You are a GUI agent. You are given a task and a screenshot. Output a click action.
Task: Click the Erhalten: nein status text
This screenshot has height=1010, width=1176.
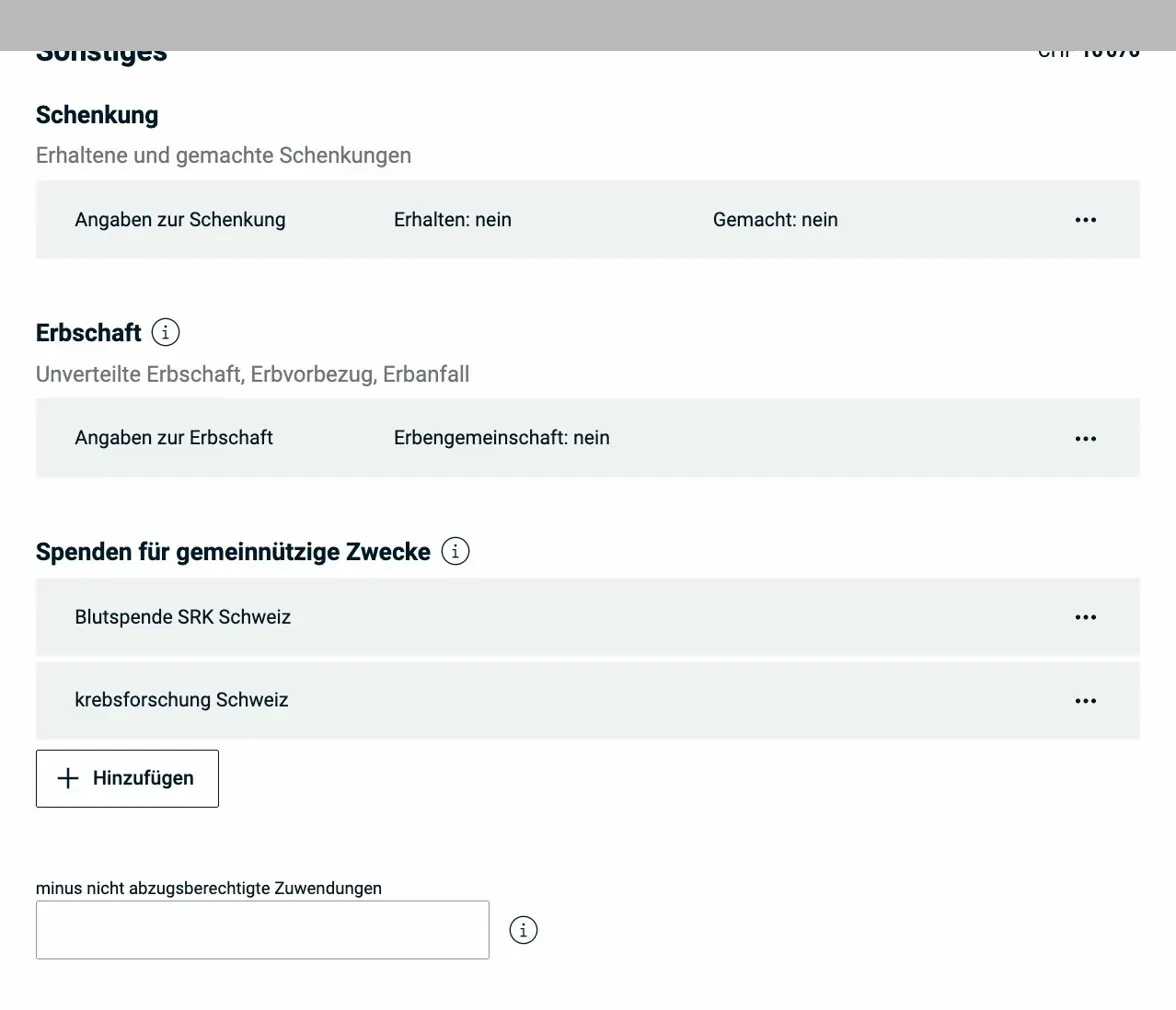(x=453, y=219)
